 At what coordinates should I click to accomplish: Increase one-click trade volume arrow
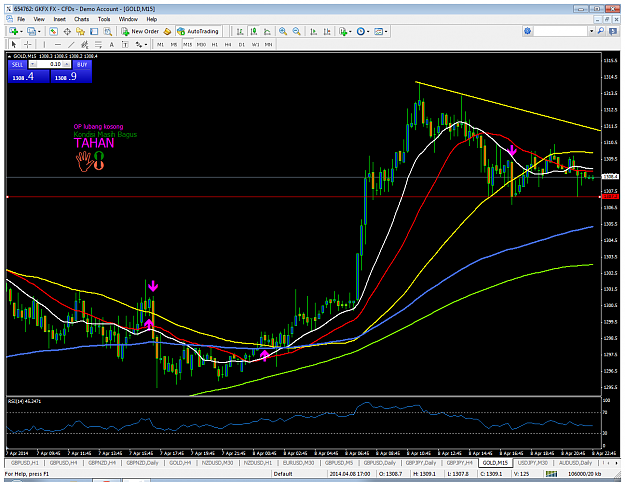tap(67, 64)
